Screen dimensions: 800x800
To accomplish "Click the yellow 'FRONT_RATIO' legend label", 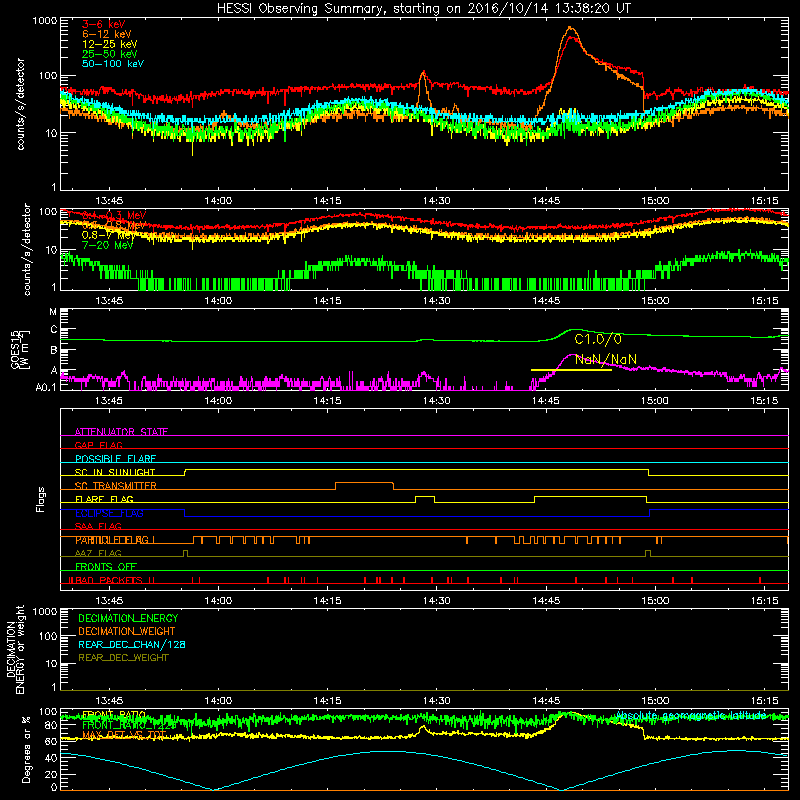I will (x=114, y=714).
